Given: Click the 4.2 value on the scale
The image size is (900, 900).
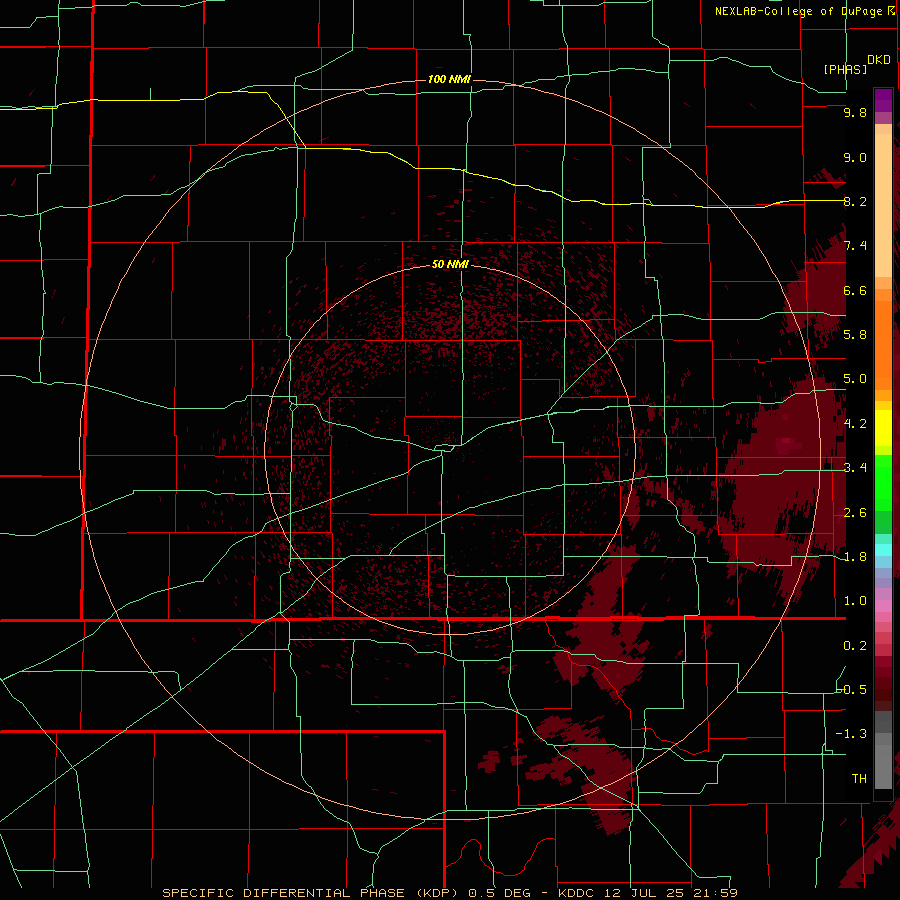Looking at the screenshot, I should (855, 423).
